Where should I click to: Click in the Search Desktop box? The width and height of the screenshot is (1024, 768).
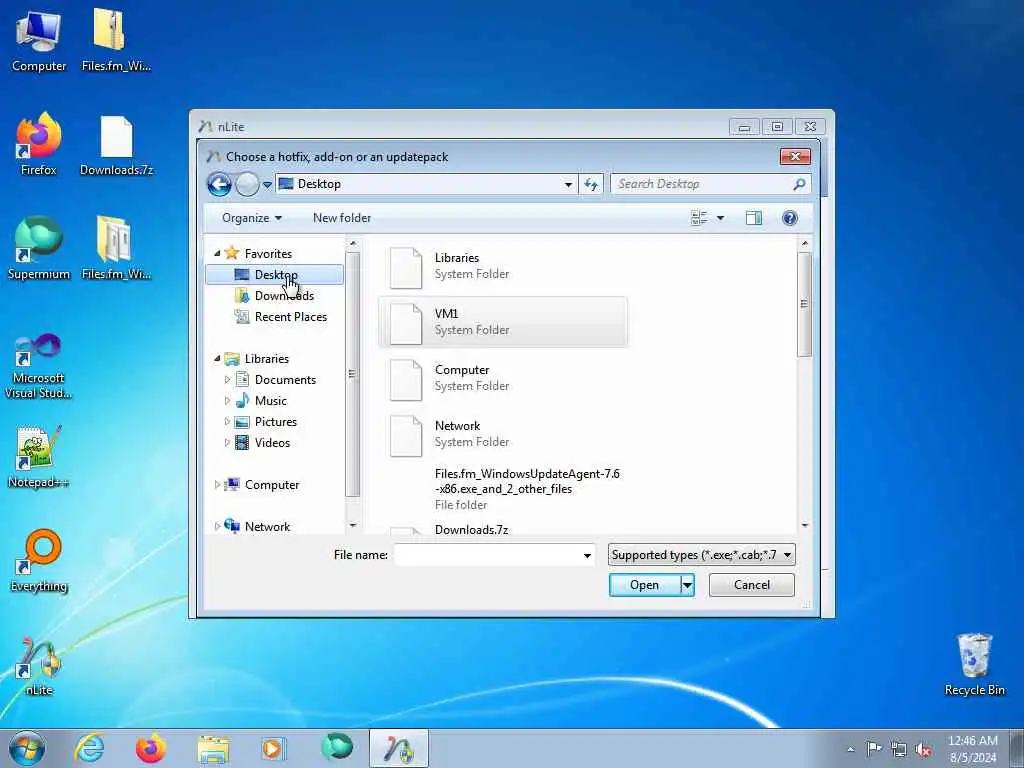(x=702, y=184)
